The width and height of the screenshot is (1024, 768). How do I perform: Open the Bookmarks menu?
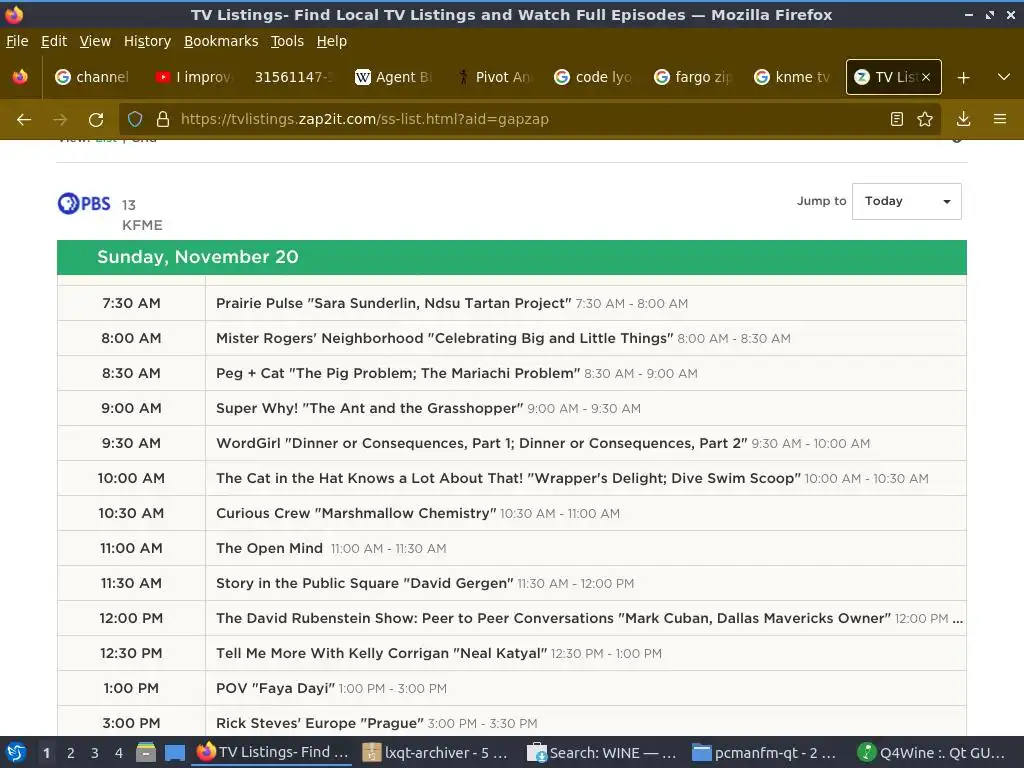(x=221, y=41)
